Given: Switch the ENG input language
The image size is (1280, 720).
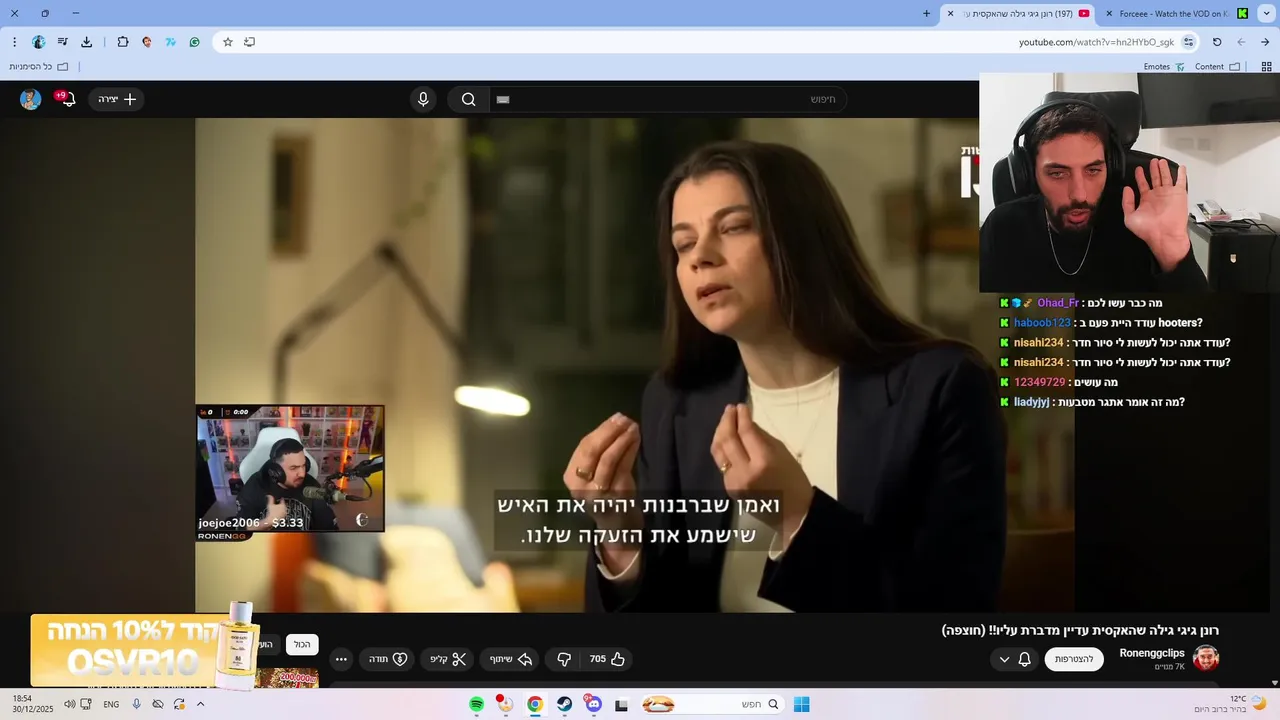Looking at the screenshot, I should click(x=111, y=704).
